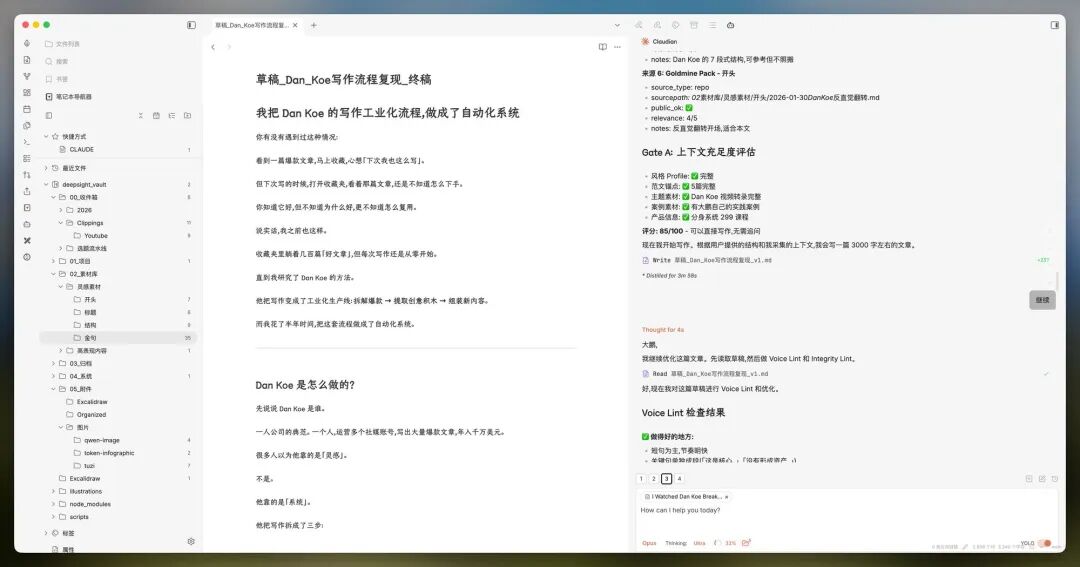
Task: Open the robot bot ribbon icon
Action: (27, 224)
